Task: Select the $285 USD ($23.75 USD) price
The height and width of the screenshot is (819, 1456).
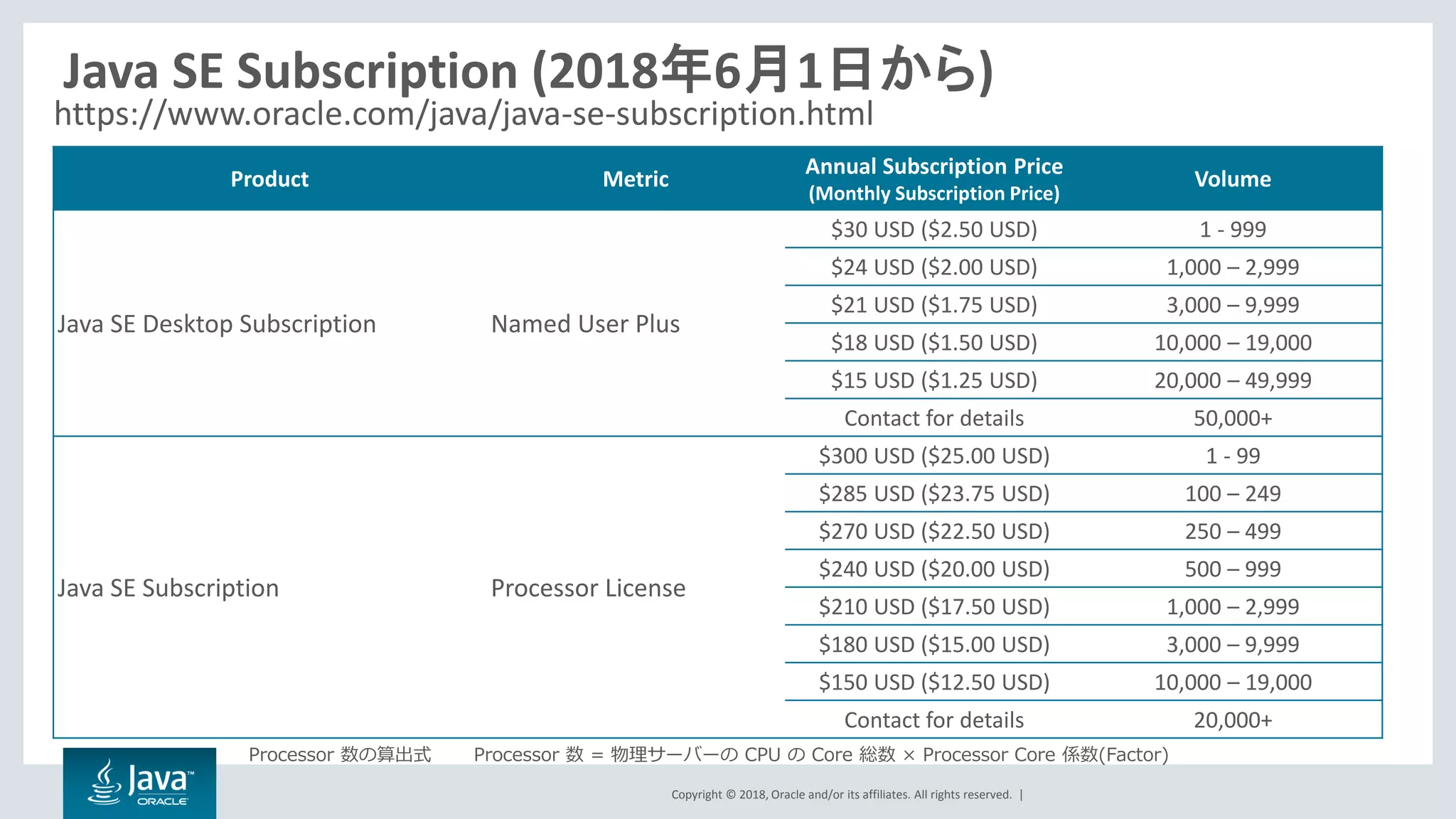Action: tap(934, 493)
